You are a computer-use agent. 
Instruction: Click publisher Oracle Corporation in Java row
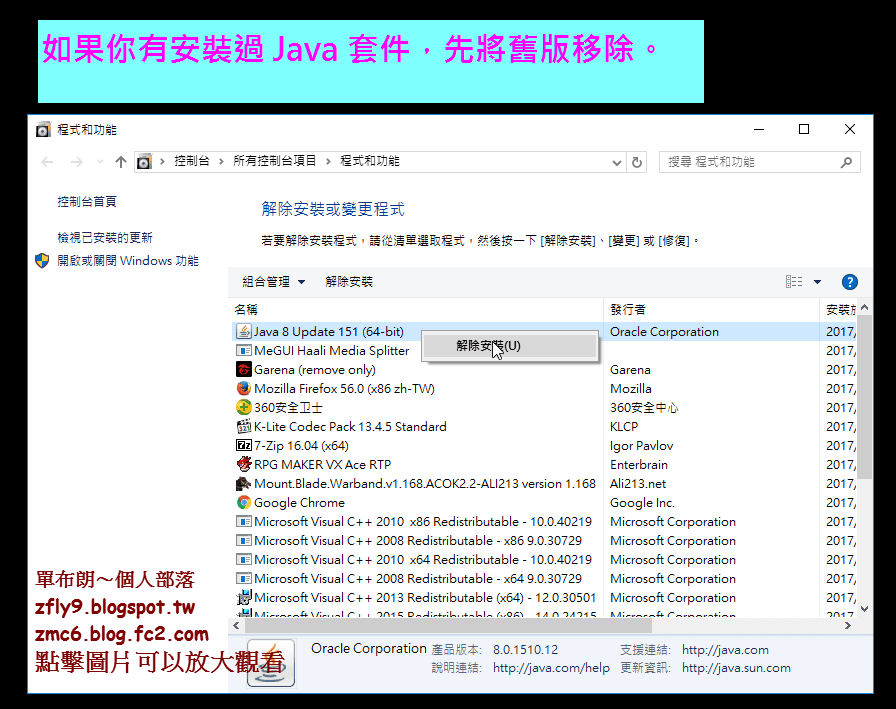coord(664,332)
